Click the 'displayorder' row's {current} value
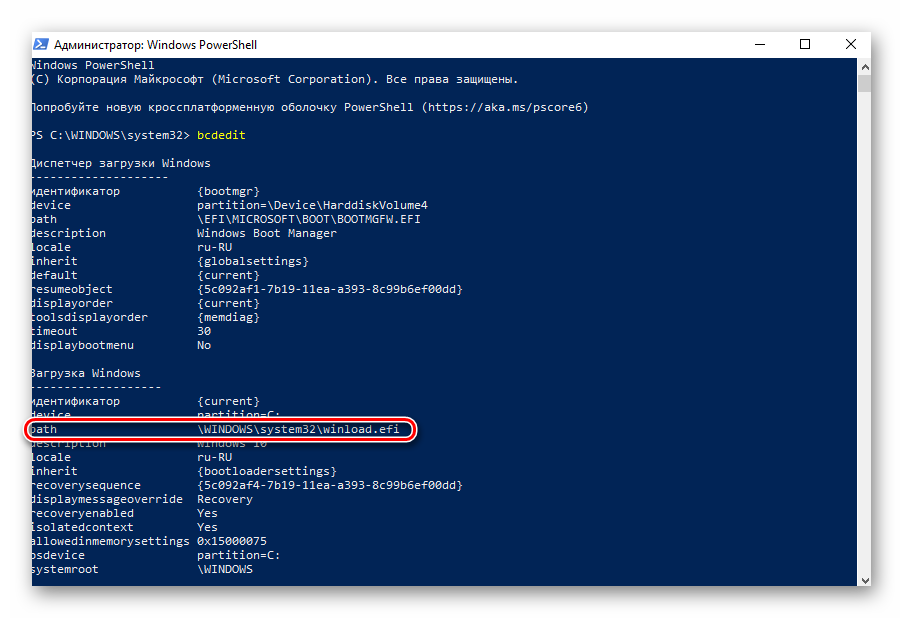 coord(228,304)
